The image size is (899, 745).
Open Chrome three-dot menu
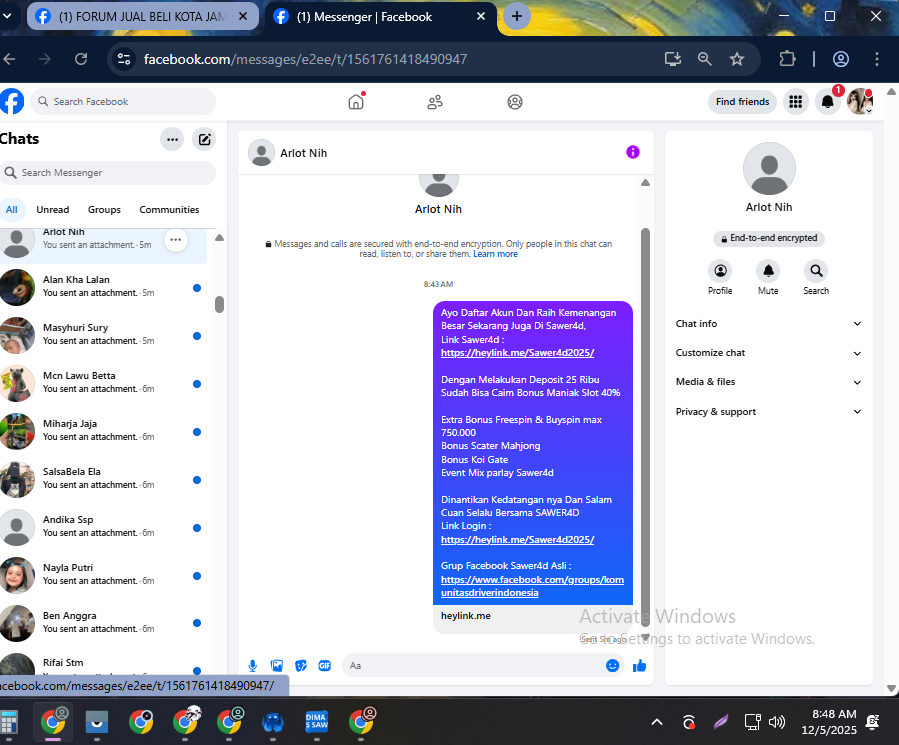(877, 59)
